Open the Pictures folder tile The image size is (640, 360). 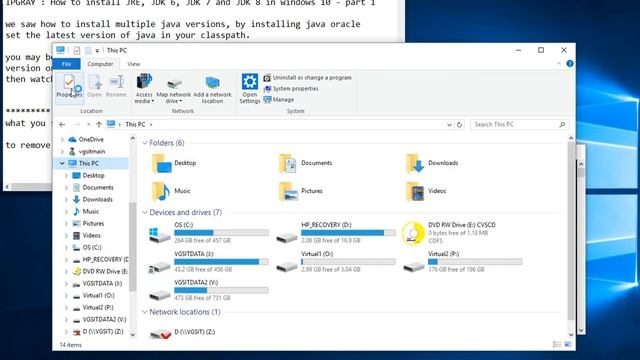[x=301, y=191]
